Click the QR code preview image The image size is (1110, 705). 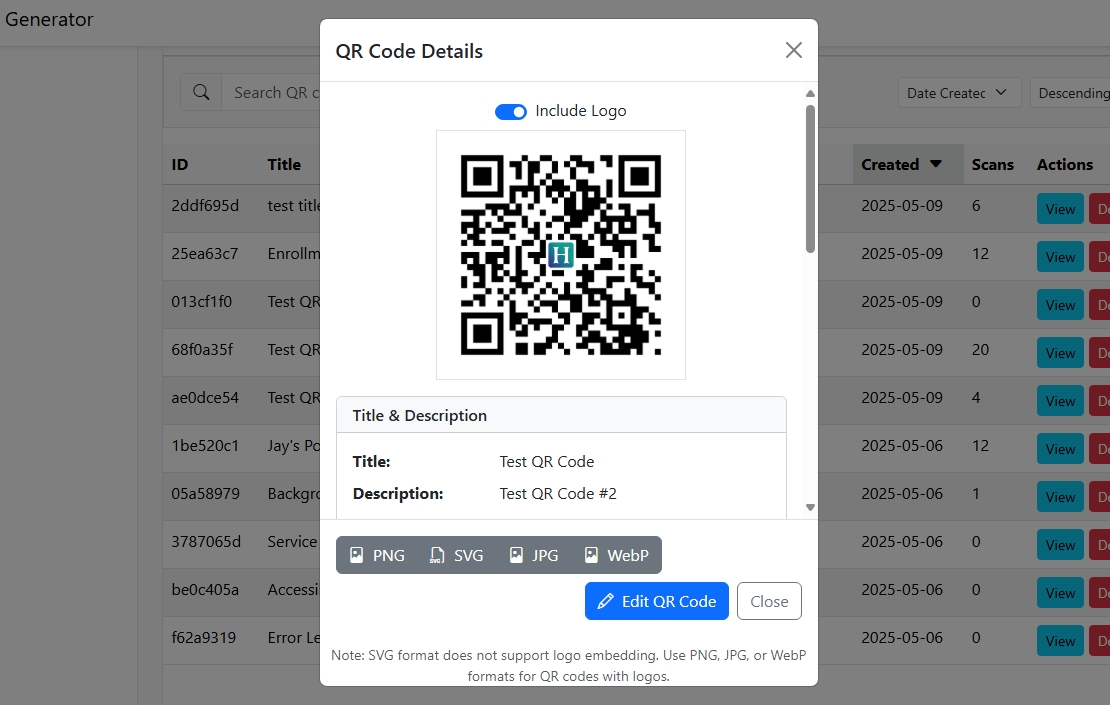coord(561,255)
